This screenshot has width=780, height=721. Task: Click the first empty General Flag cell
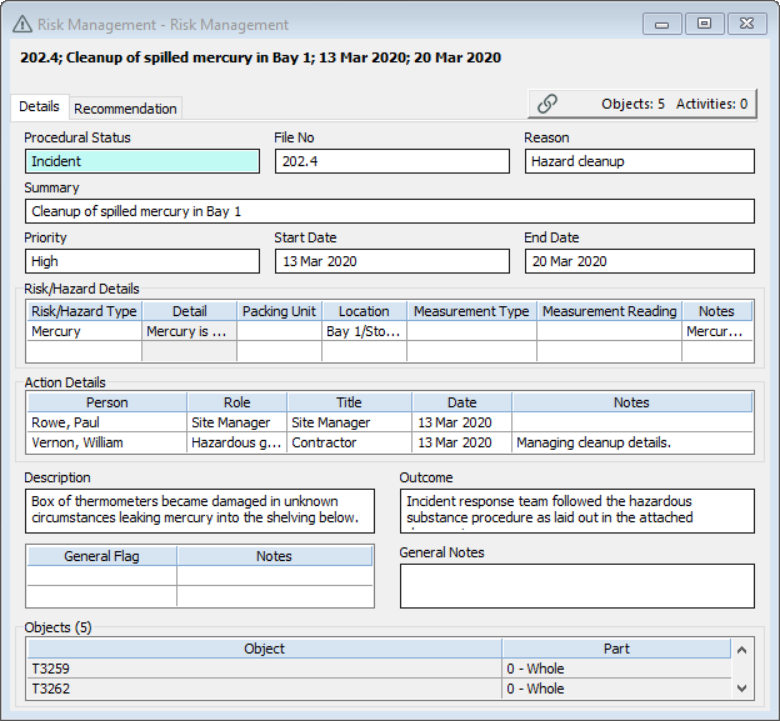(x=101, y=576)
